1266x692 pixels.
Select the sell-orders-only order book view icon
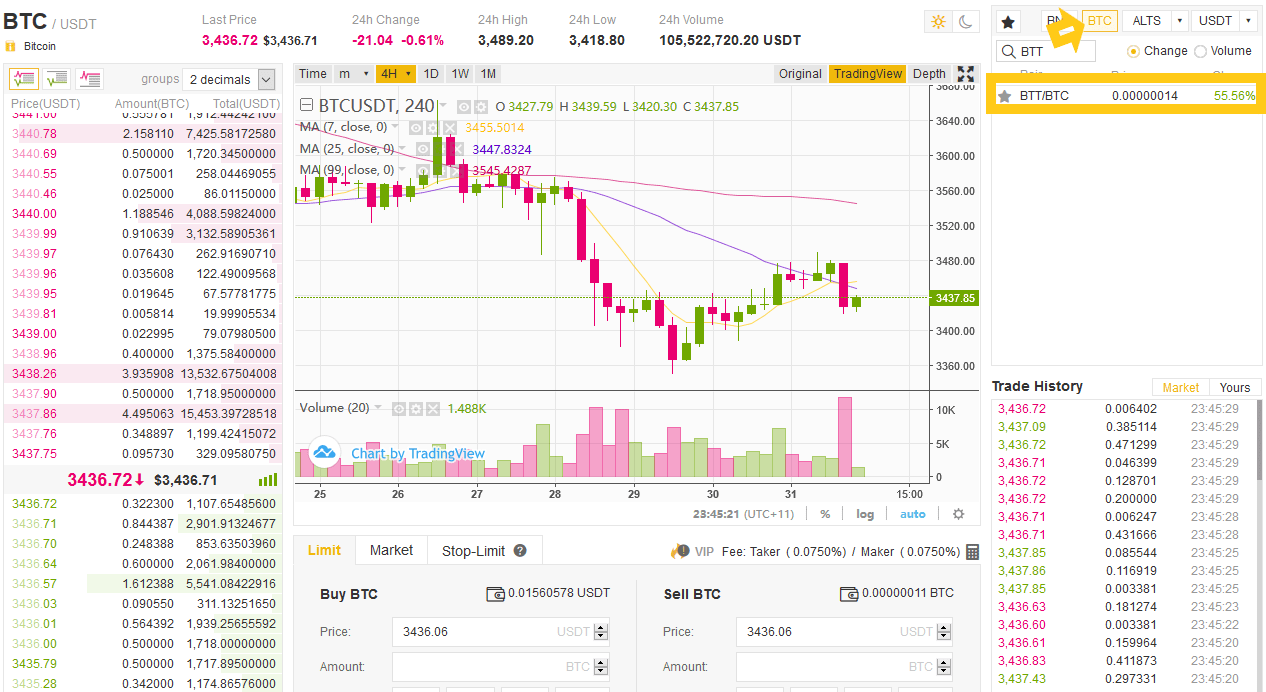pyautogui.click(x=88, y=77)
